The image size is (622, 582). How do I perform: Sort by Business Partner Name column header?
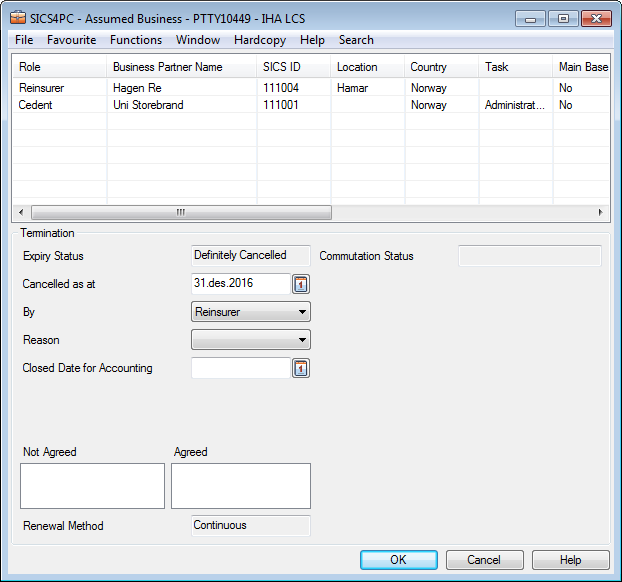click(181, 67)
